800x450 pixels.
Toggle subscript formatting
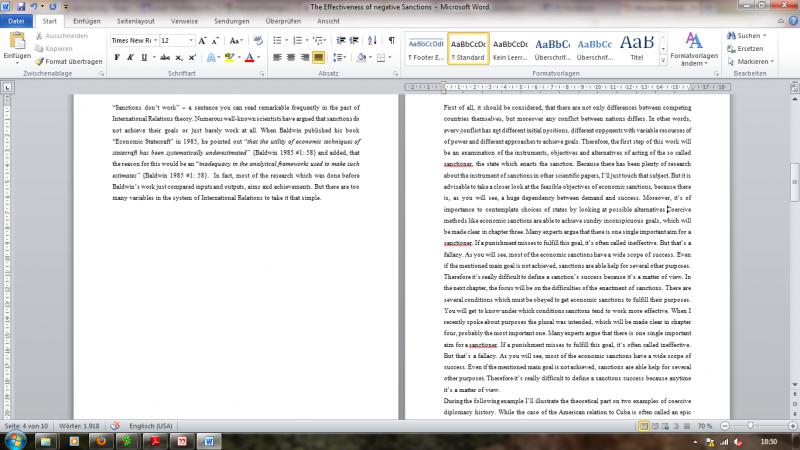click(178, 57)
